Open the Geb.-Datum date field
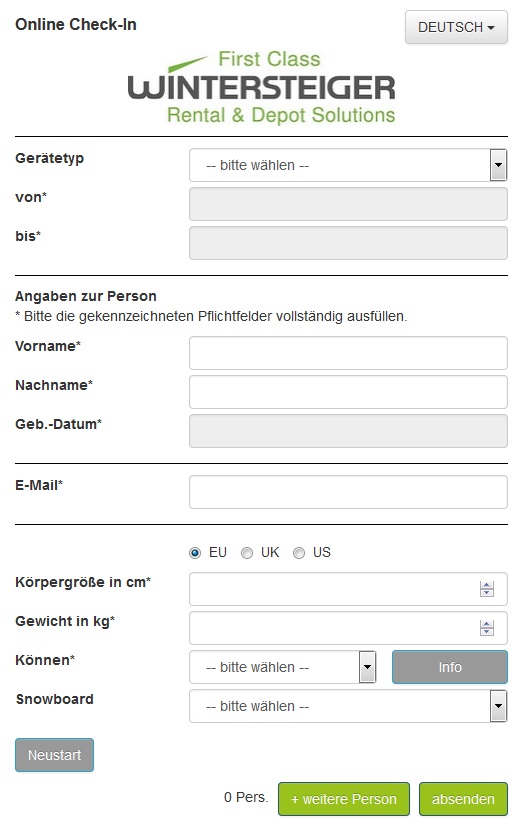Screen dimensions: 521x827 point(348,431)
